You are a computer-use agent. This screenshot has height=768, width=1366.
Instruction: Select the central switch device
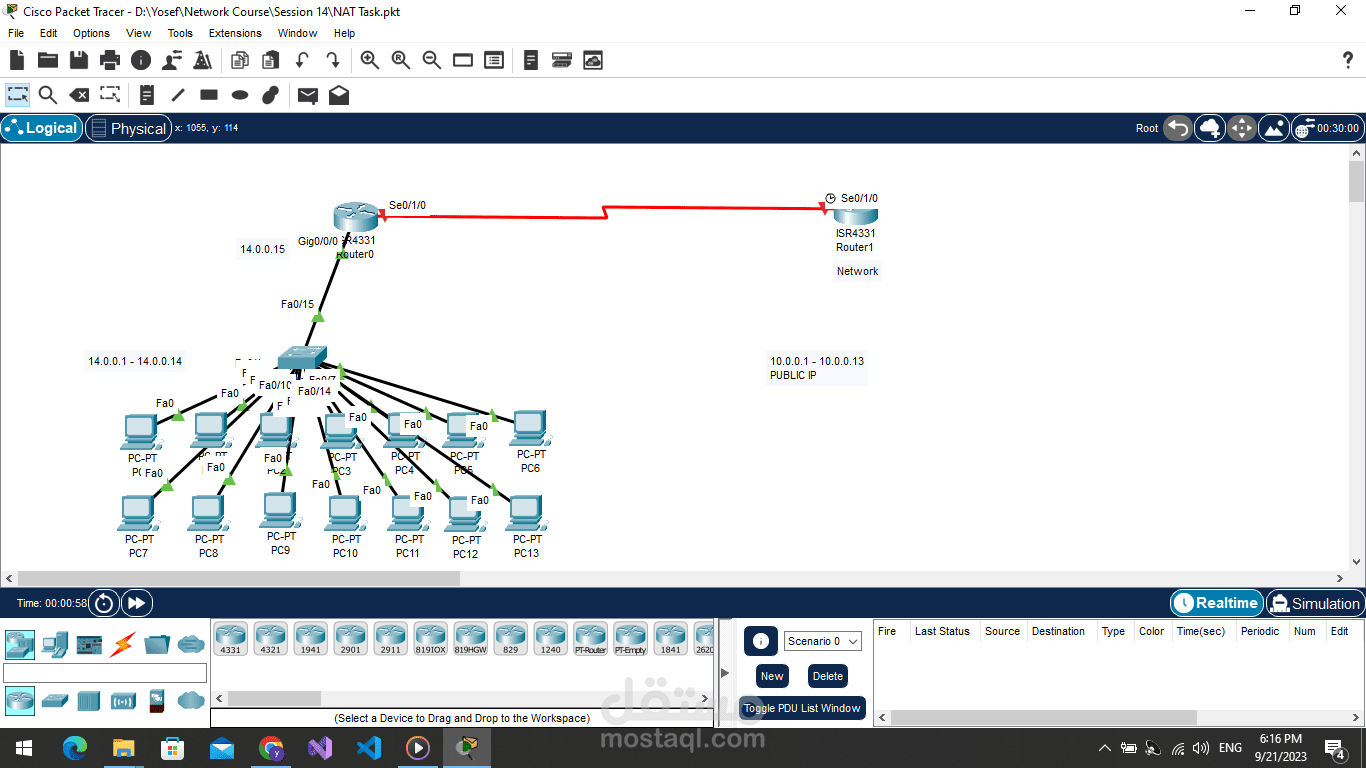[x=301, y=357]
